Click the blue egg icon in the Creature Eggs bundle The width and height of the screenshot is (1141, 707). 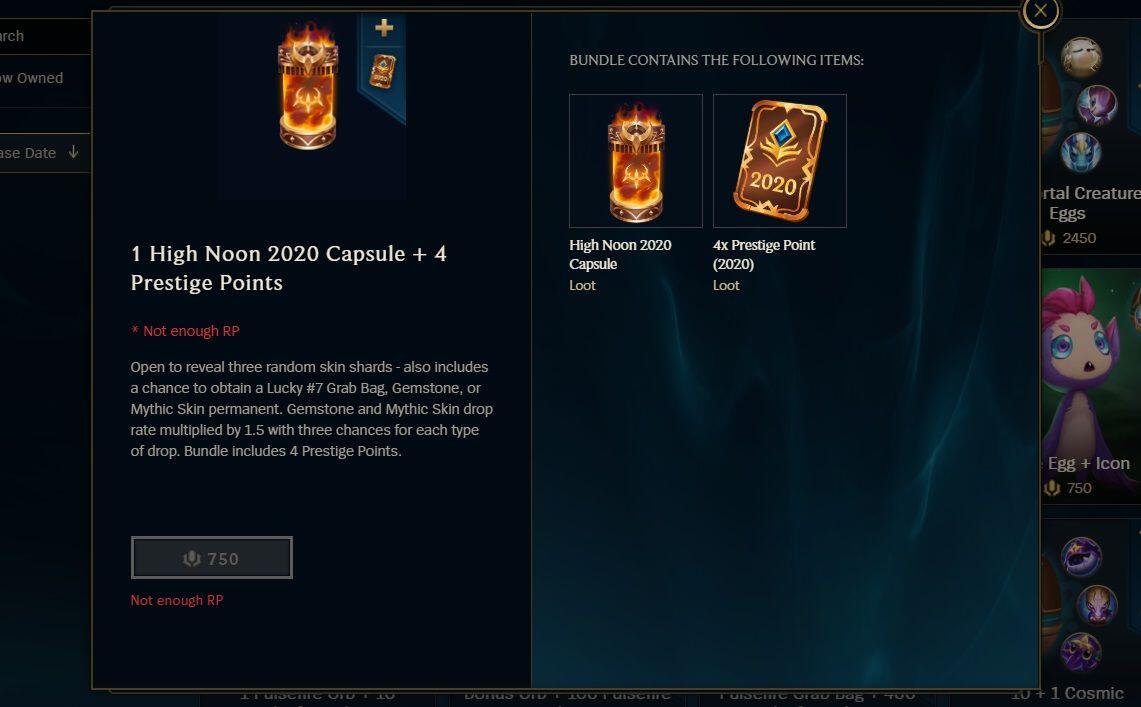tap(1081, 152)
